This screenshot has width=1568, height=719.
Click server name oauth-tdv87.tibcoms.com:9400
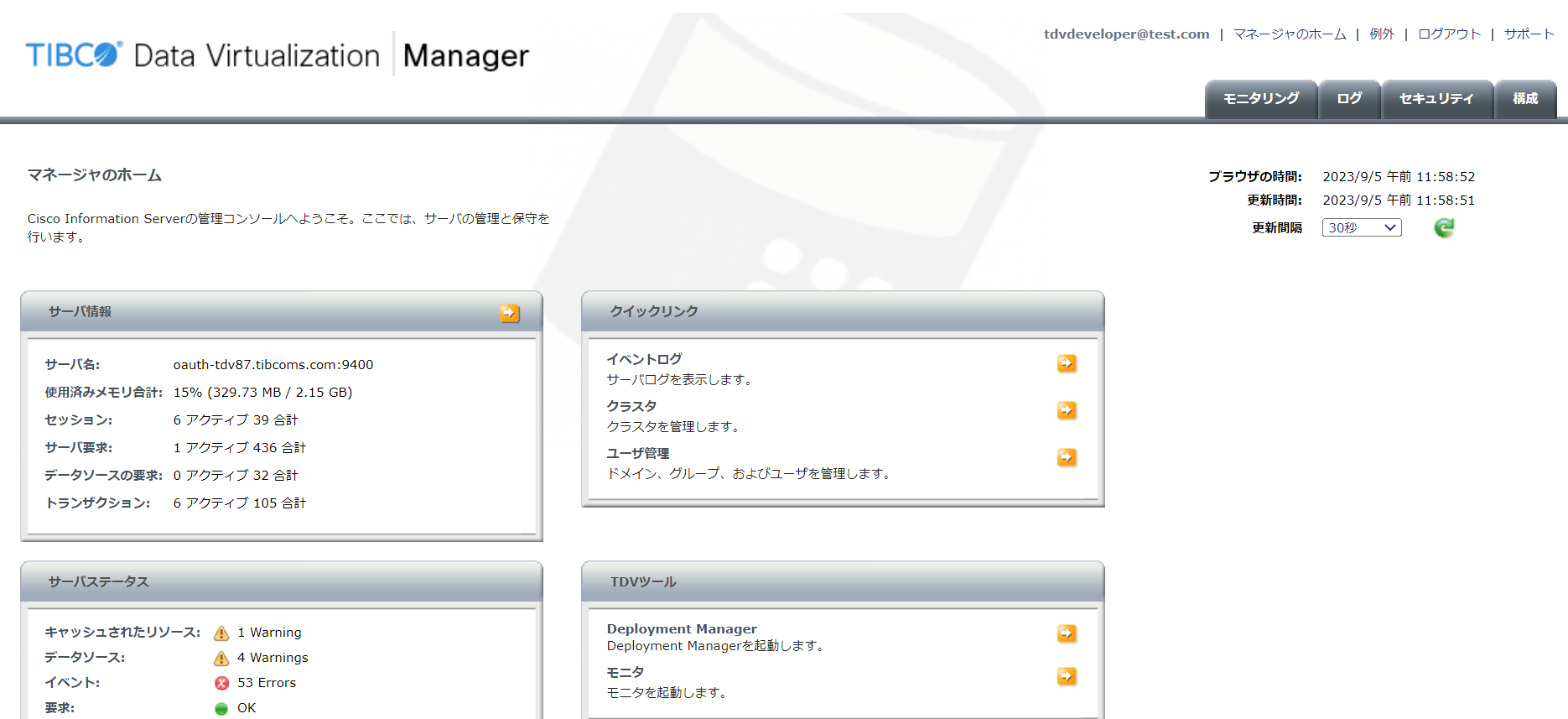pyautogui.click(x=273, y=365)
